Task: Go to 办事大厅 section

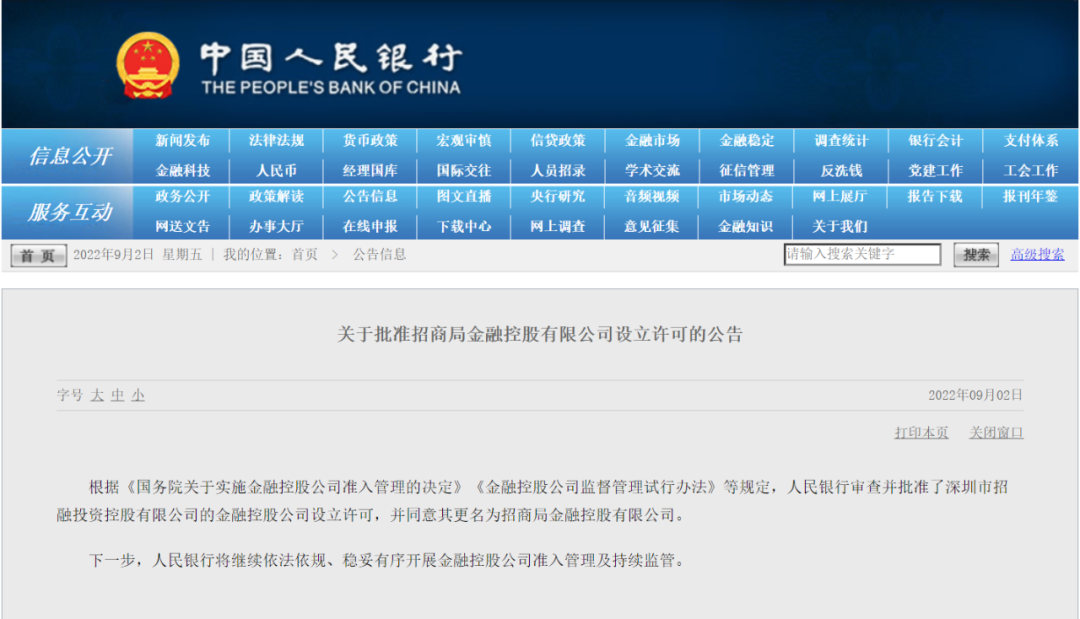Action: pyautogui.click(x=276, y=226)
